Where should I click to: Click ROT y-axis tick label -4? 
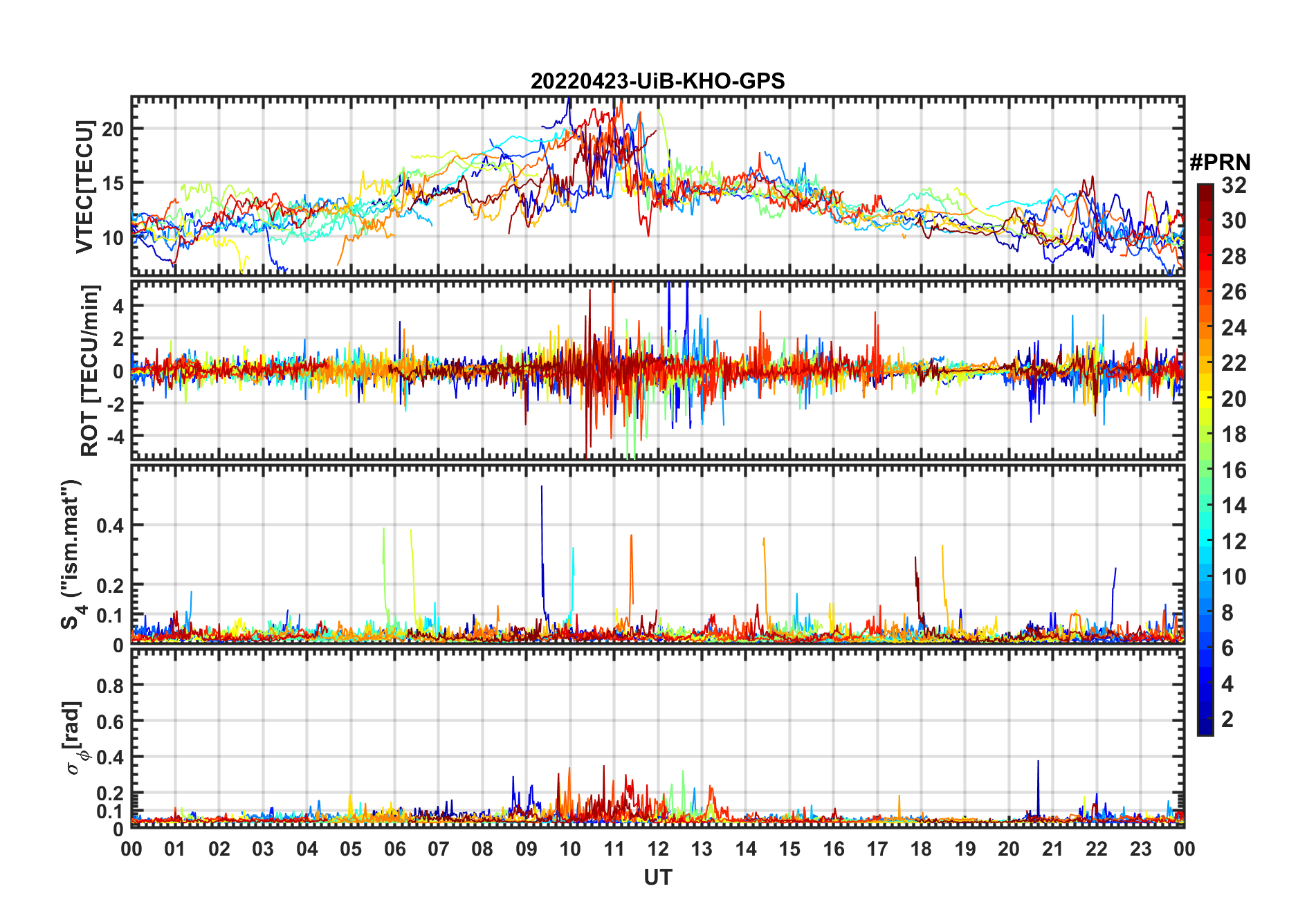[115, 437]
